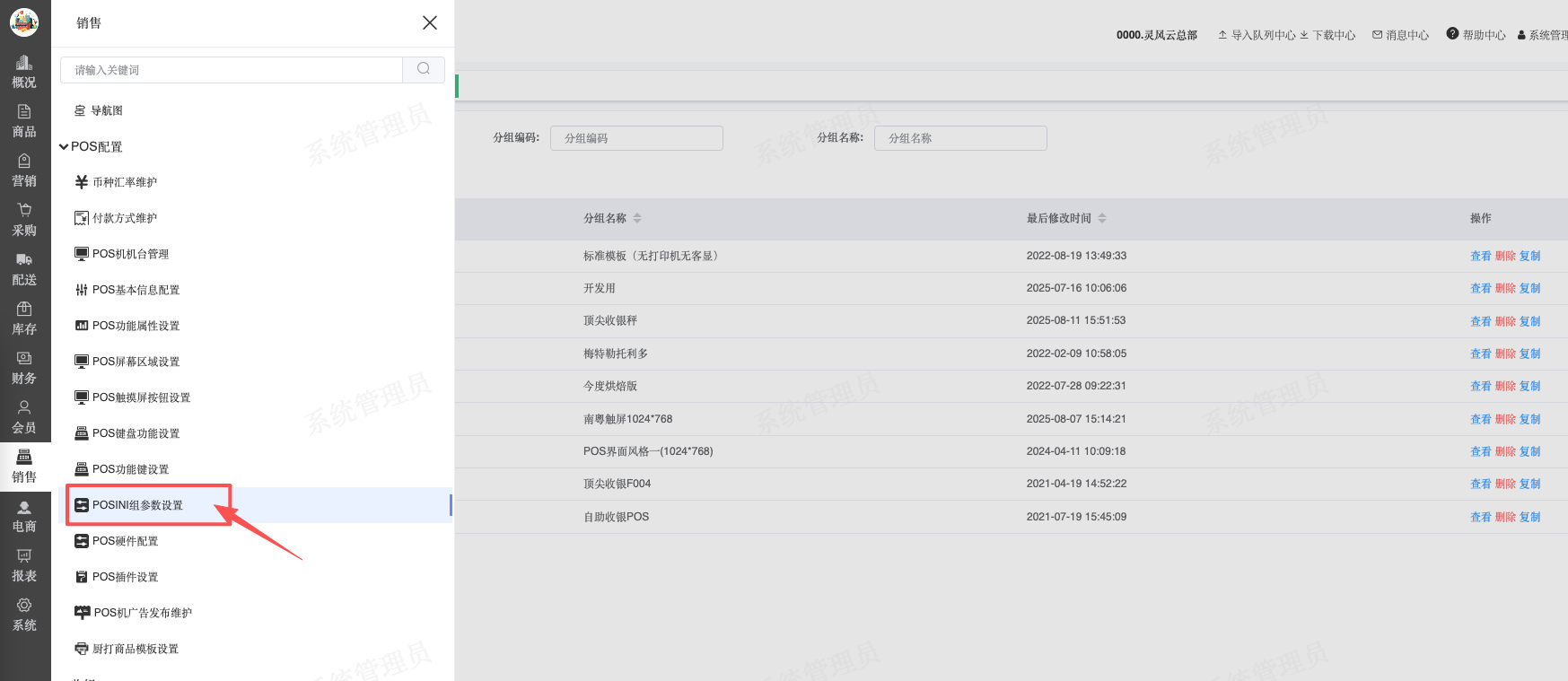Open the 采购 purchasing cart icon

pos(24,210)
